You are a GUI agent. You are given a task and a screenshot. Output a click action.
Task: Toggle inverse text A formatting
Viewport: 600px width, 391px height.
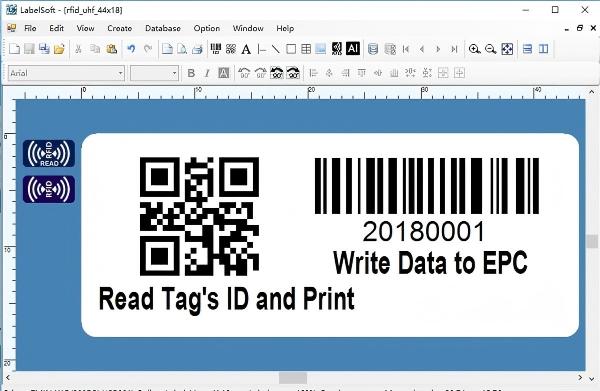coord(223,73)
